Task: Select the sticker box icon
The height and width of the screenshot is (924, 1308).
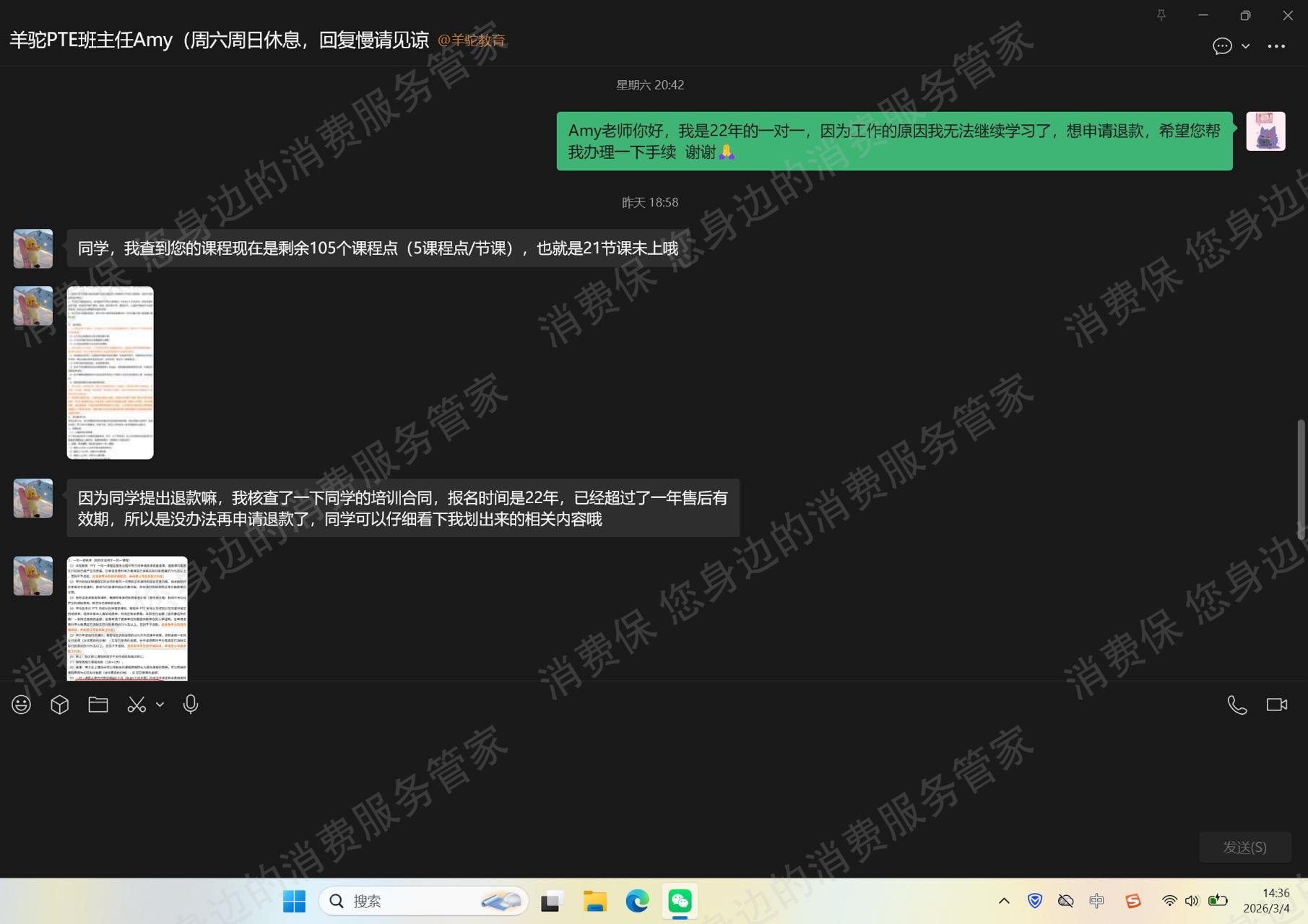Action: 59,704
